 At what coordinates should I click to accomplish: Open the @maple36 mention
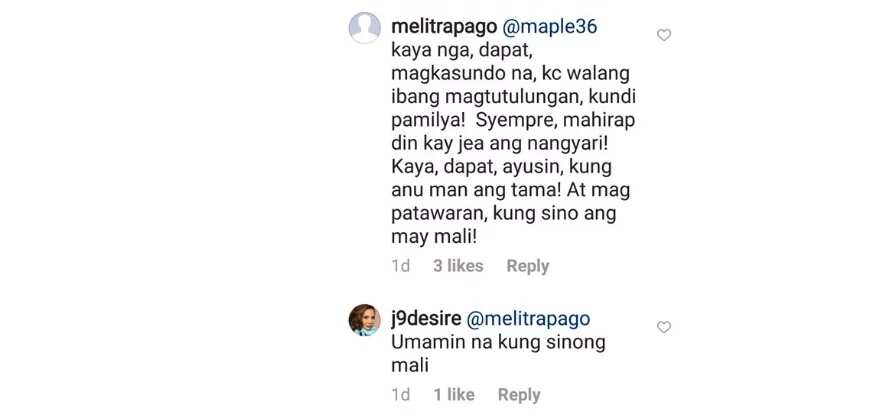550,27
